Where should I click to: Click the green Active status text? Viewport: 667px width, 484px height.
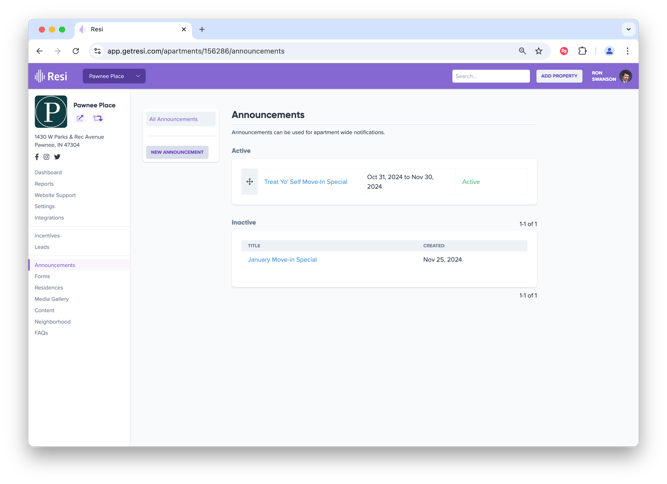(x=471, y=182)
